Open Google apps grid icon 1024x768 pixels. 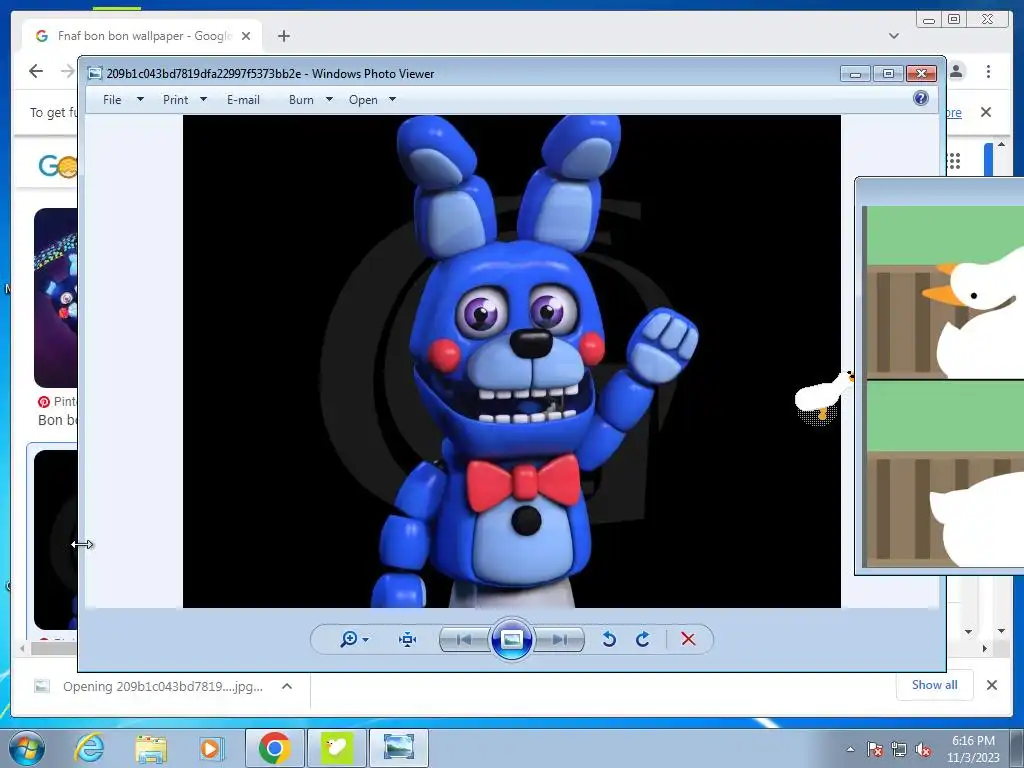[953, 161]
